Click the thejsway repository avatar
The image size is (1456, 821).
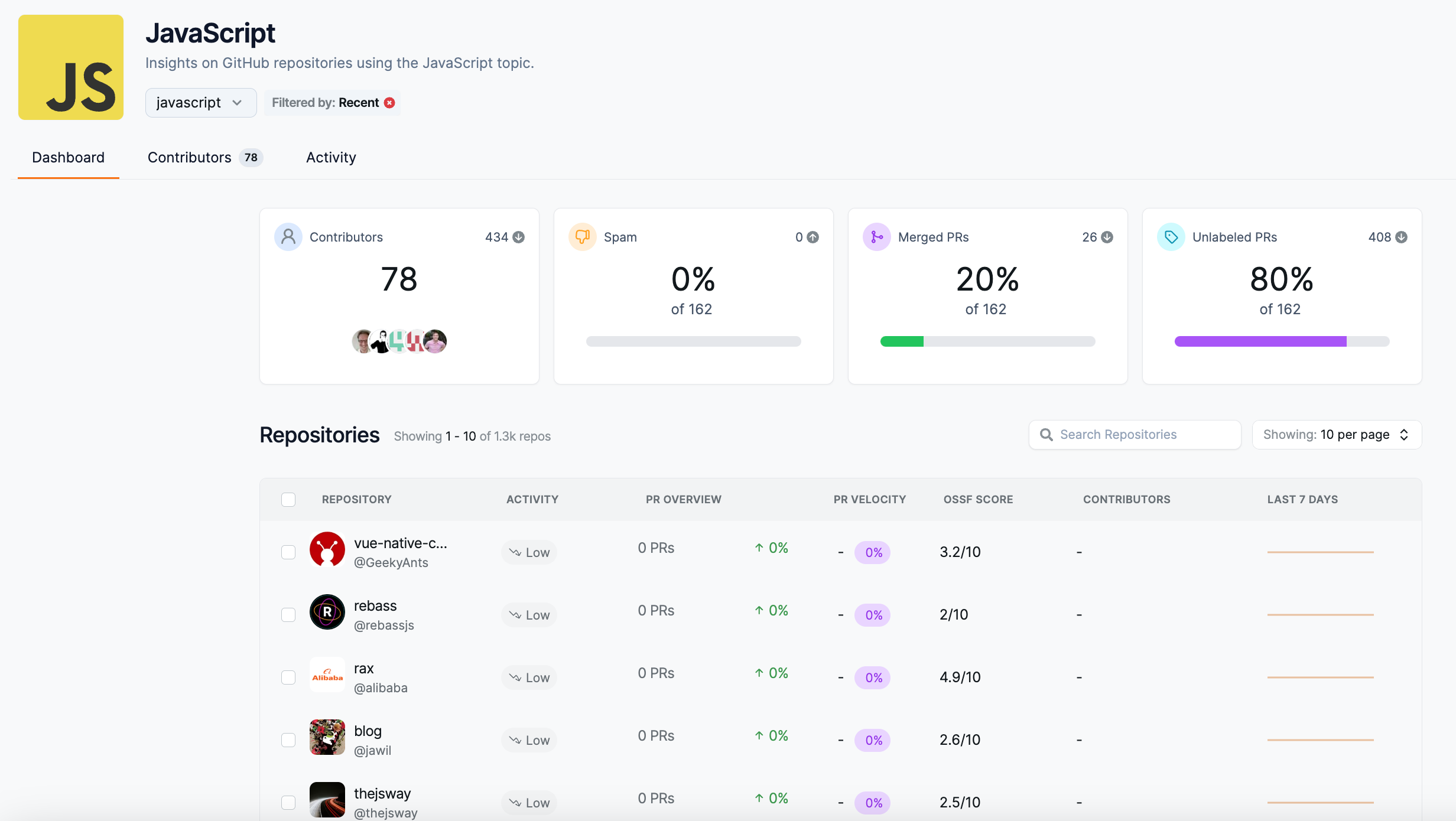pos(327,800)
